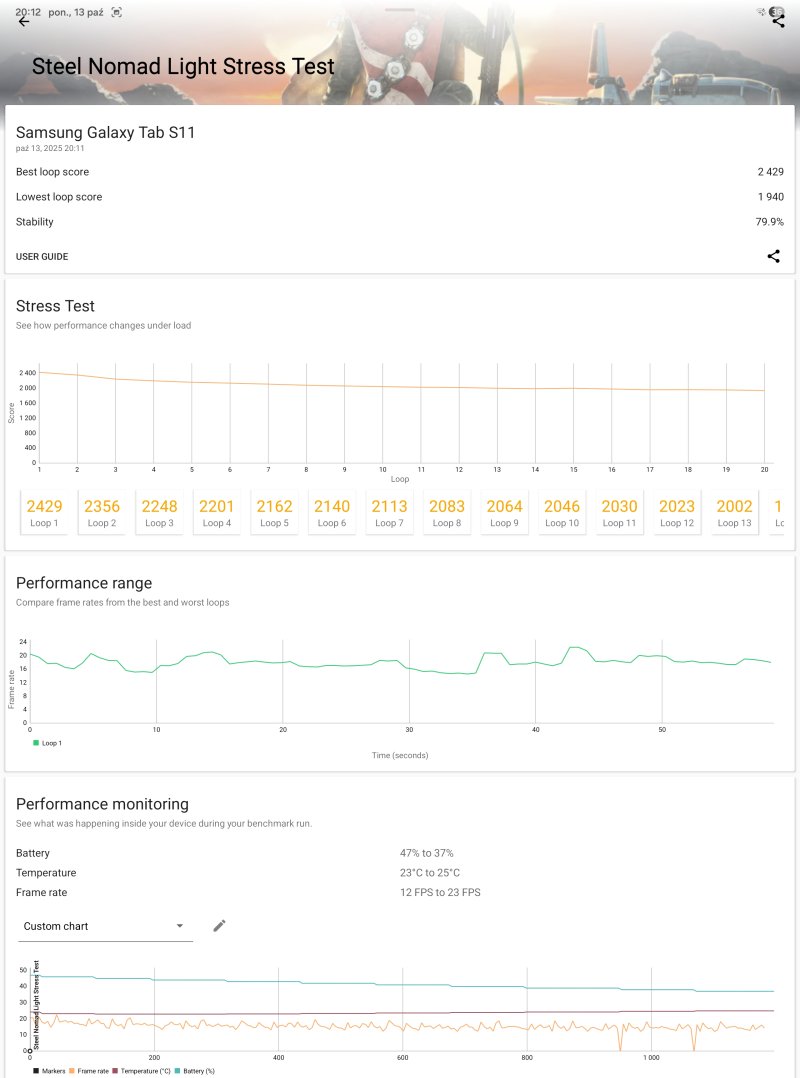Click the pencil icon to edit custom chart
This screenshot has height=1078, width=800.
point(219,926)
